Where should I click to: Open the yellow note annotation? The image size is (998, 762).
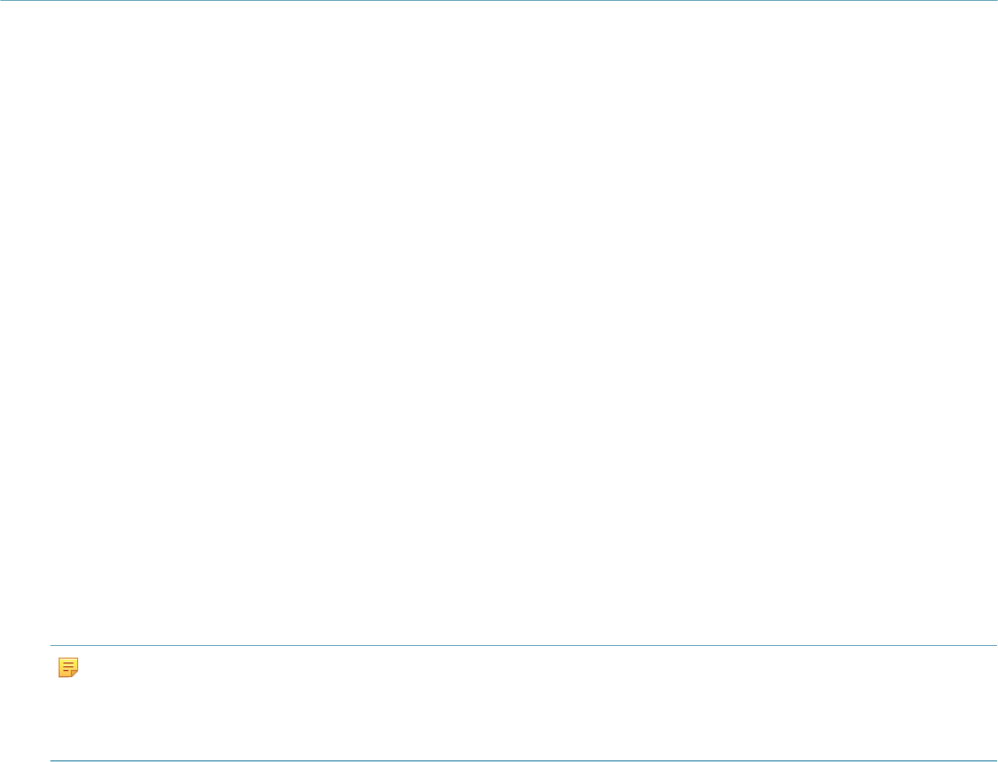[68, 667]
